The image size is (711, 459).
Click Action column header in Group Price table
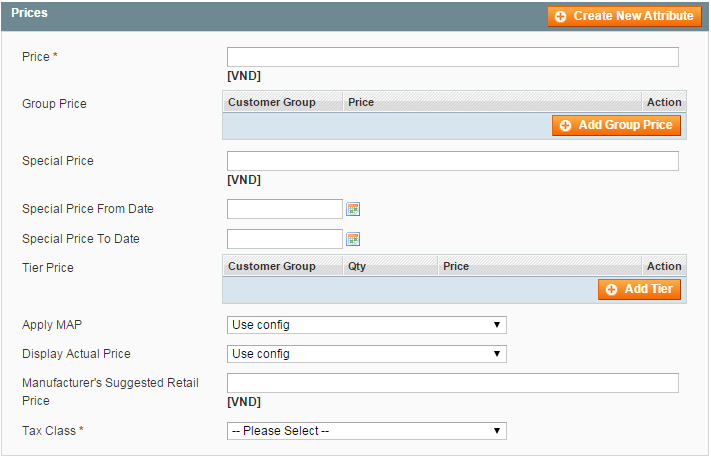pyautogui.click(x=663, y=102)
